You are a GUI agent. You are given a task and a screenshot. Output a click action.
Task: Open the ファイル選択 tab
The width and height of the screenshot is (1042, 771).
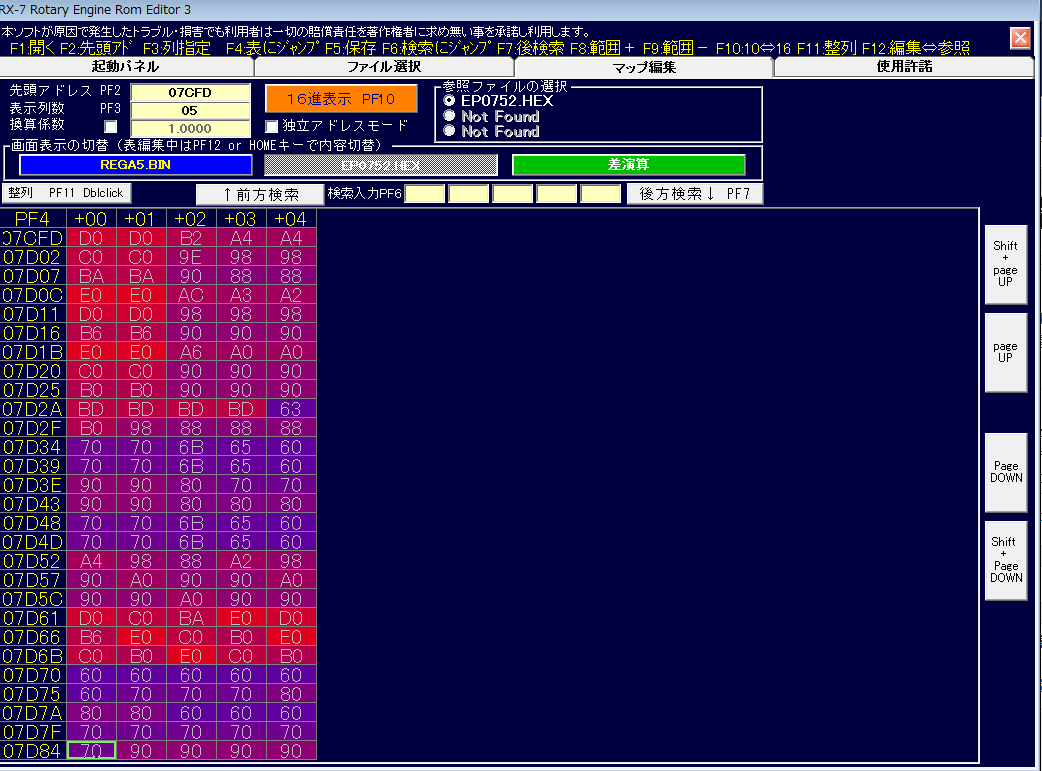click(383, 67)
